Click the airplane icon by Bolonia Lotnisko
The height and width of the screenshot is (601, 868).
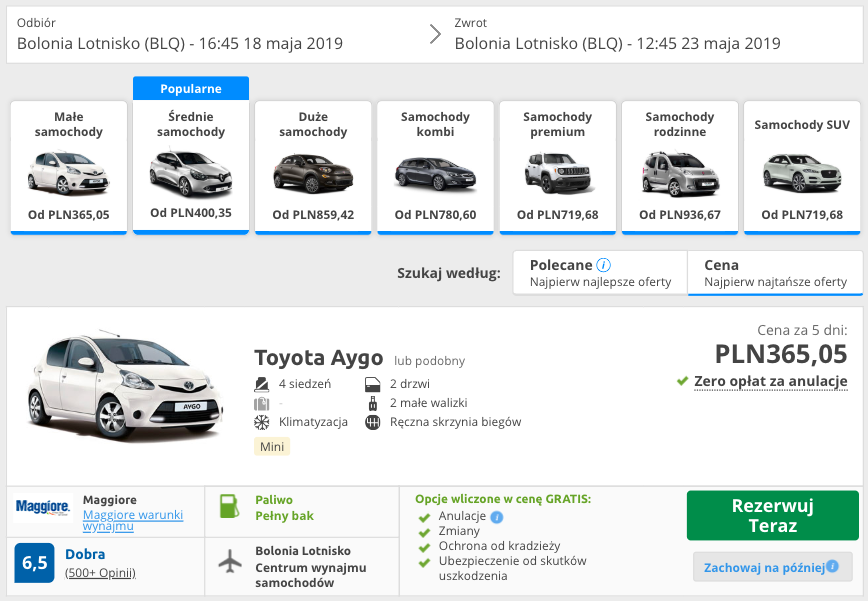(230, 561)
